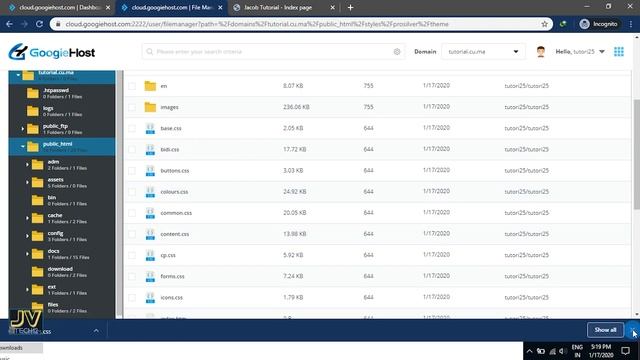
Task: Select the .htpasswd folder in tree
Action: tap(61, 93)
